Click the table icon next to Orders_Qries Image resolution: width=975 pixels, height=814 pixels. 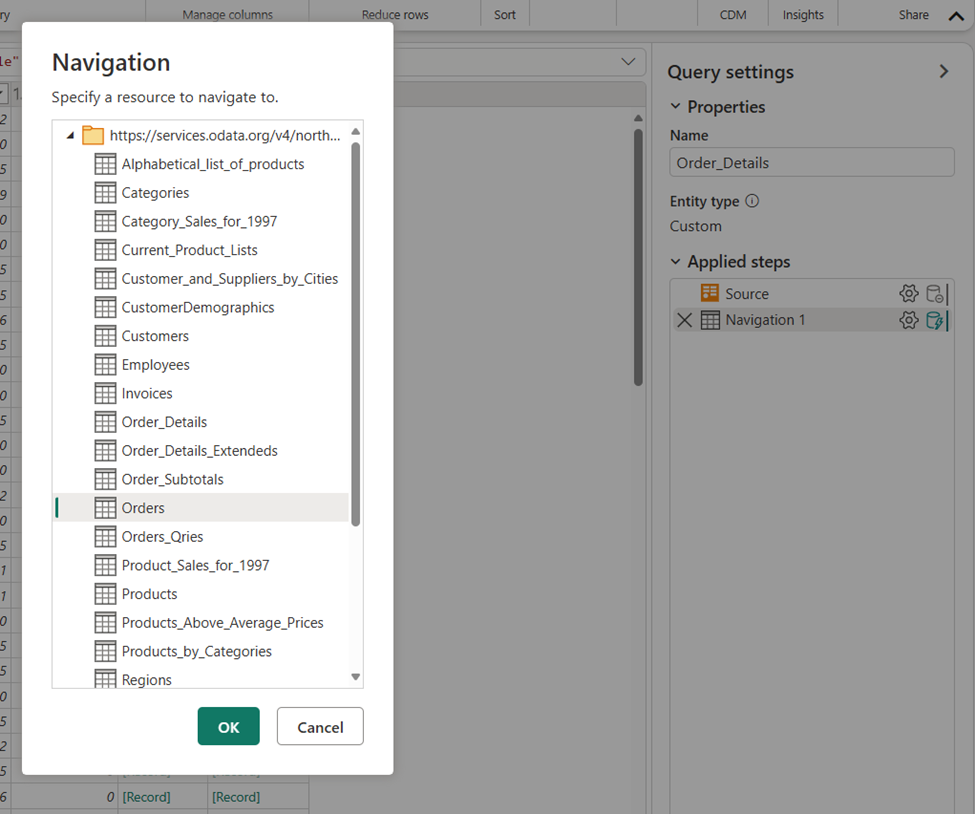(105, 536)
